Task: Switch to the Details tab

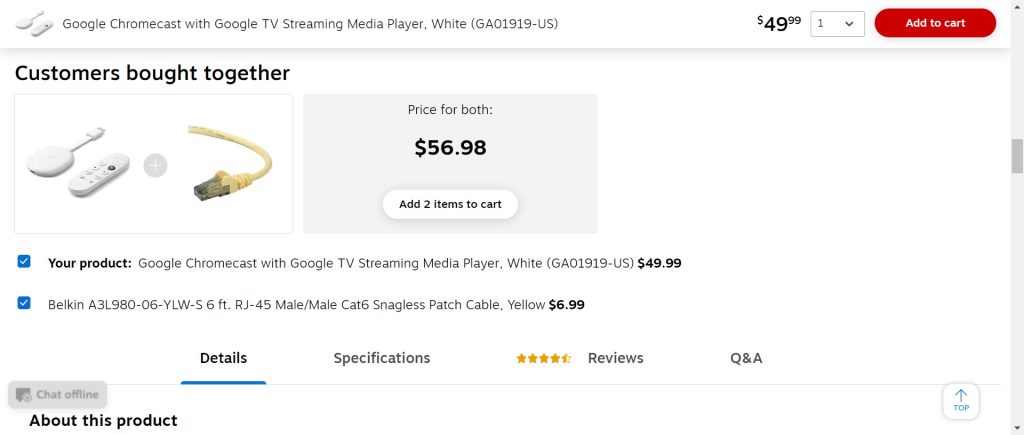Action: pos(223,358)
